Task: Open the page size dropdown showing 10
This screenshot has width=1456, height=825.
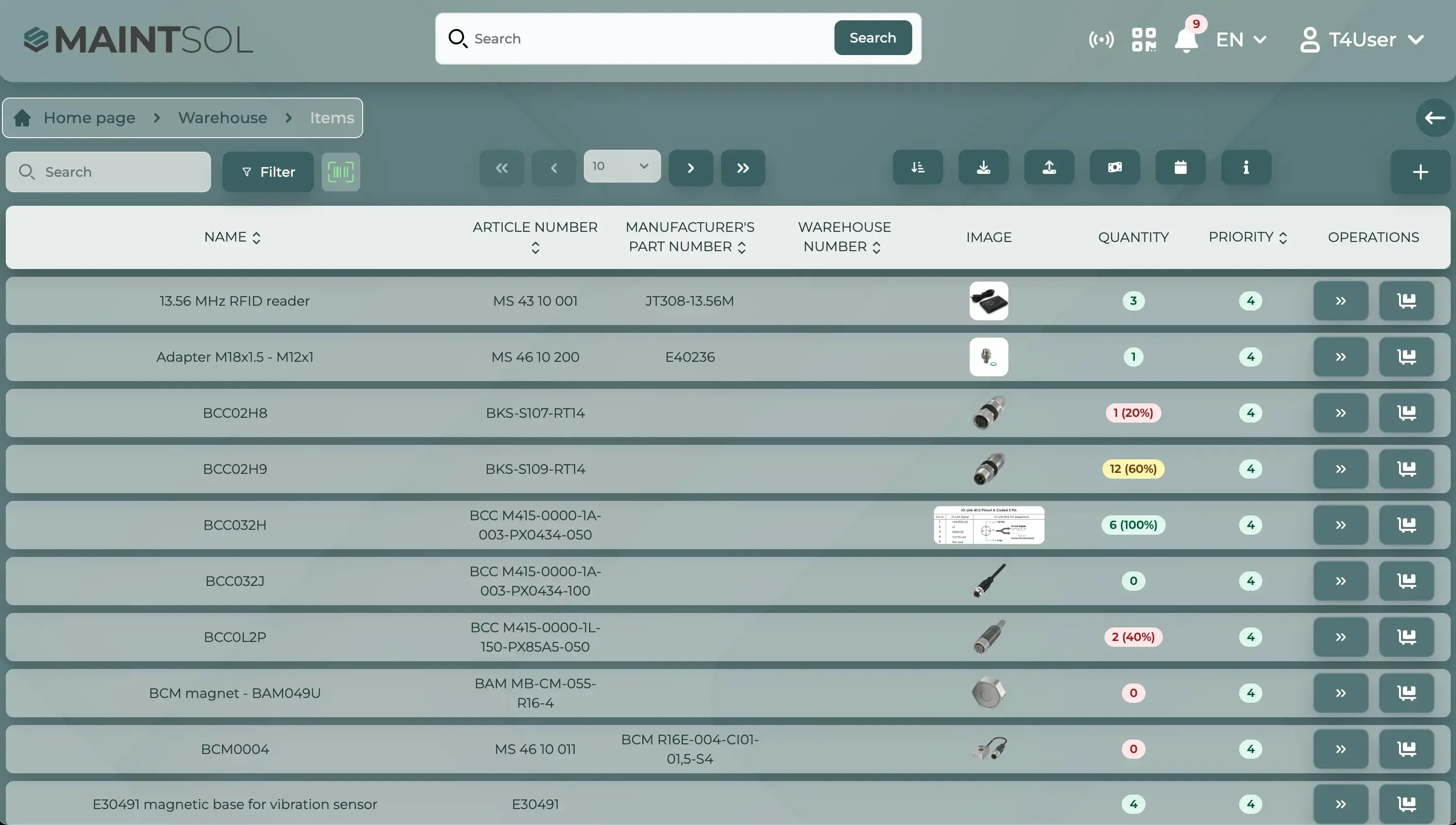Action: point(622,166)
